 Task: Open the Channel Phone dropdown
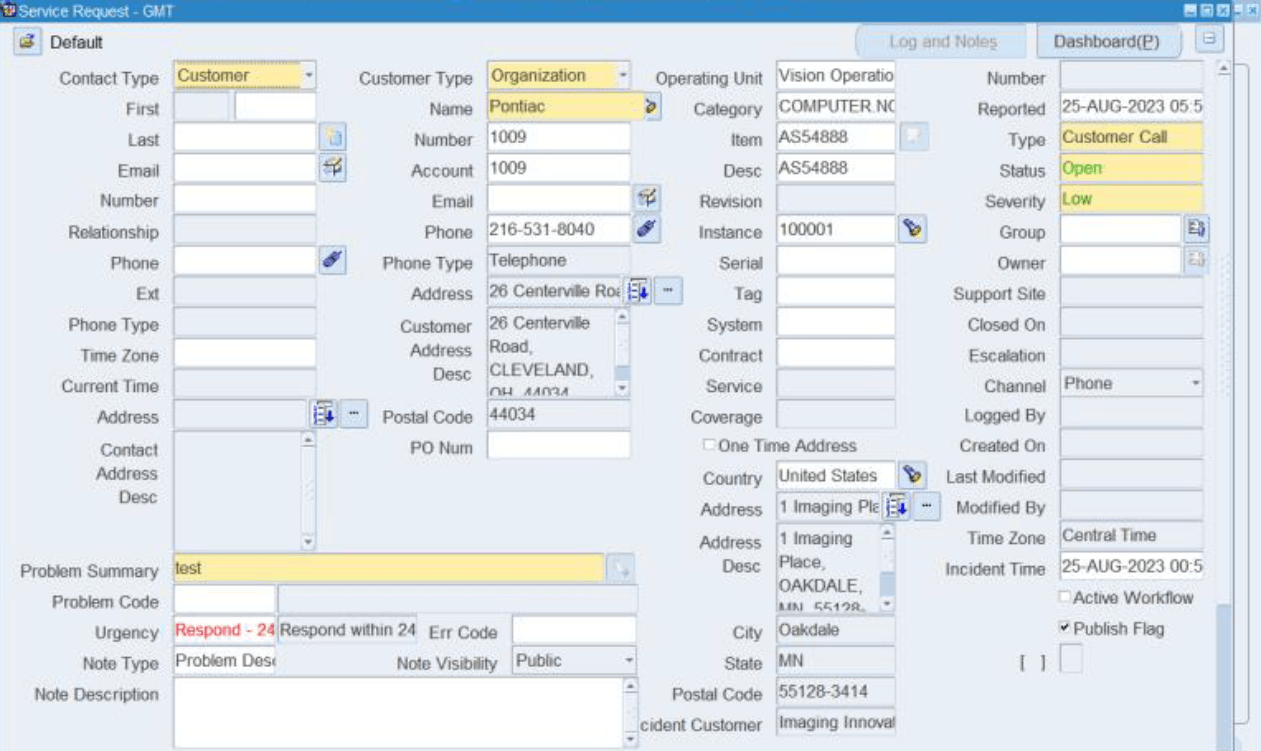point(1196,384)
